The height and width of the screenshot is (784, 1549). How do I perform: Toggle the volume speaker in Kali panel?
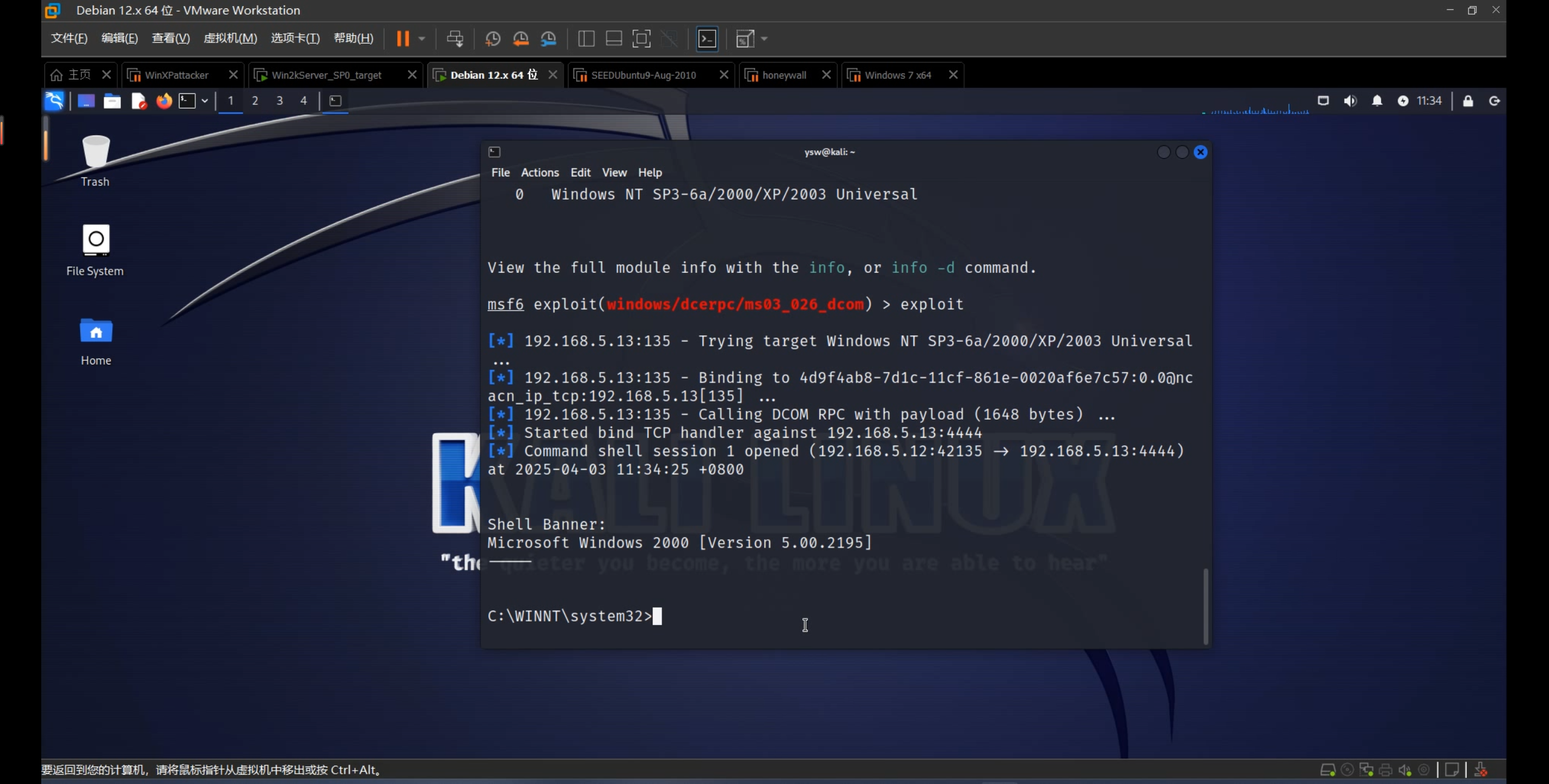(x=1350, y=101)
